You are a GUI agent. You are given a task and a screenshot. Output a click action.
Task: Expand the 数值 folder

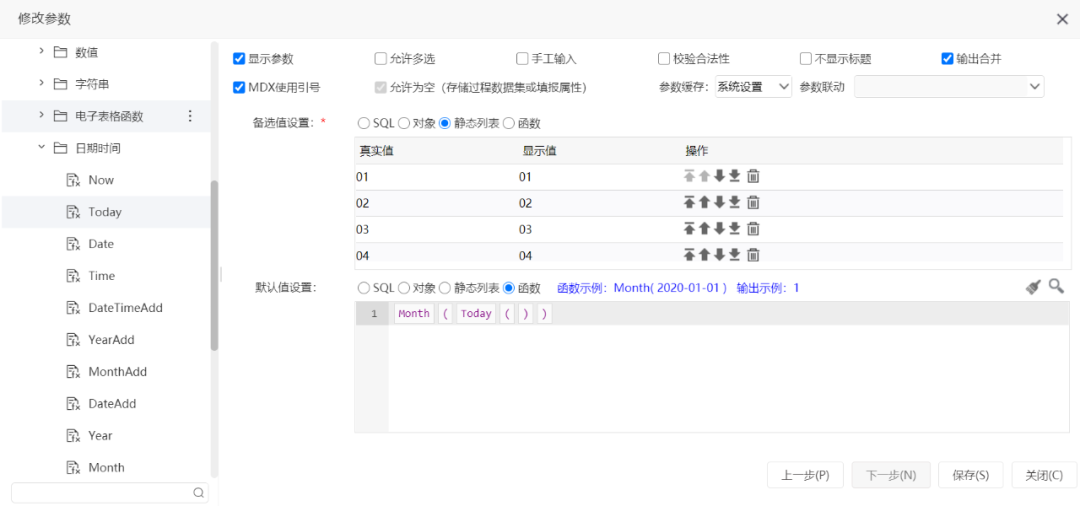pyautogui.click(x=41, y=51)
